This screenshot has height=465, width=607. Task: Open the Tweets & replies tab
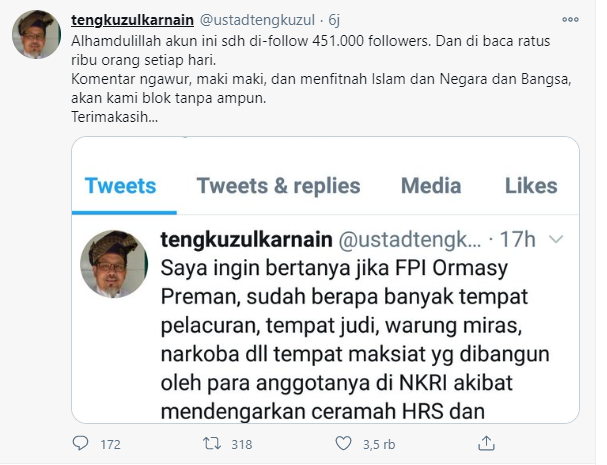278,186
